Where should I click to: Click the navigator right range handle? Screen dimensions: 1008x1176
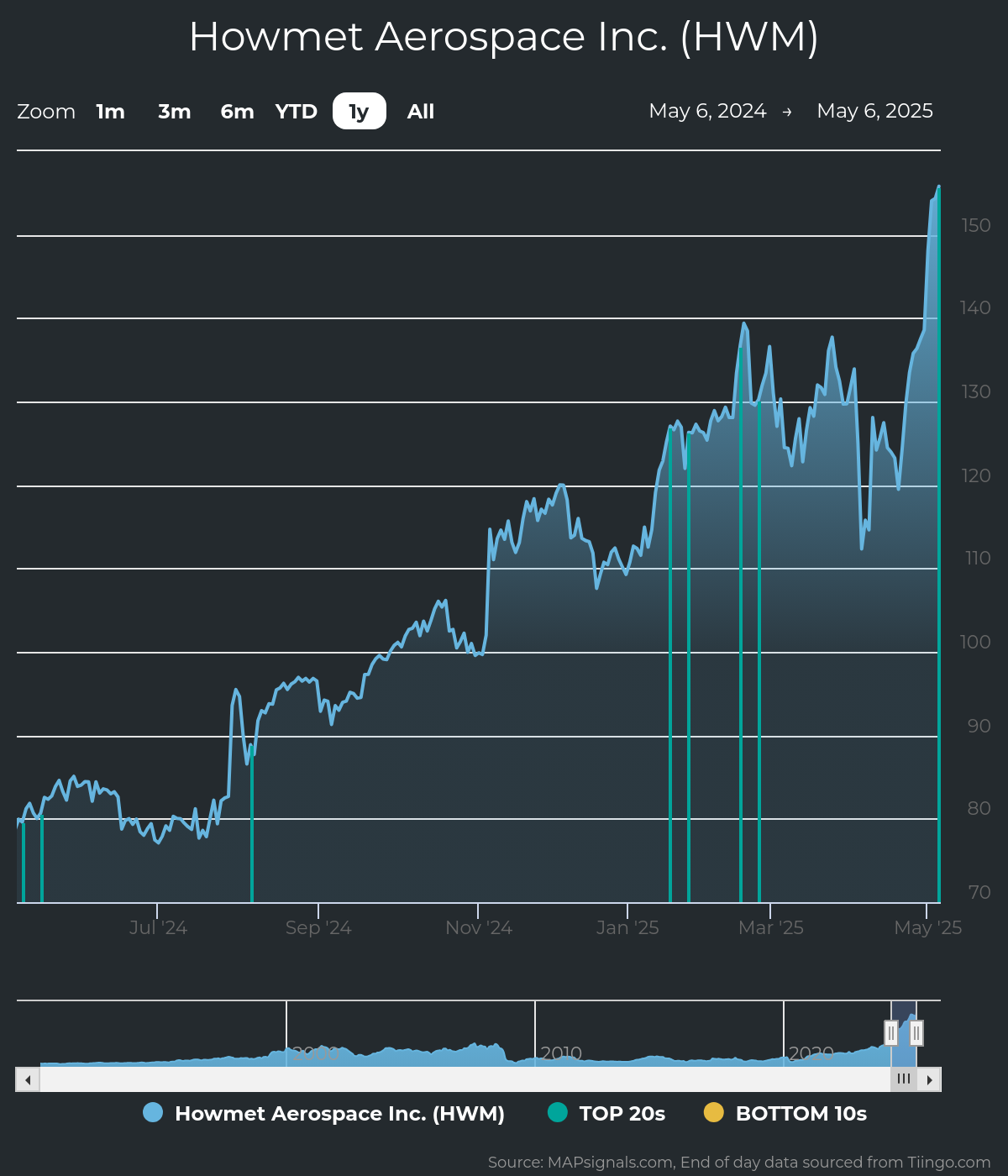tap(916, 1033)
